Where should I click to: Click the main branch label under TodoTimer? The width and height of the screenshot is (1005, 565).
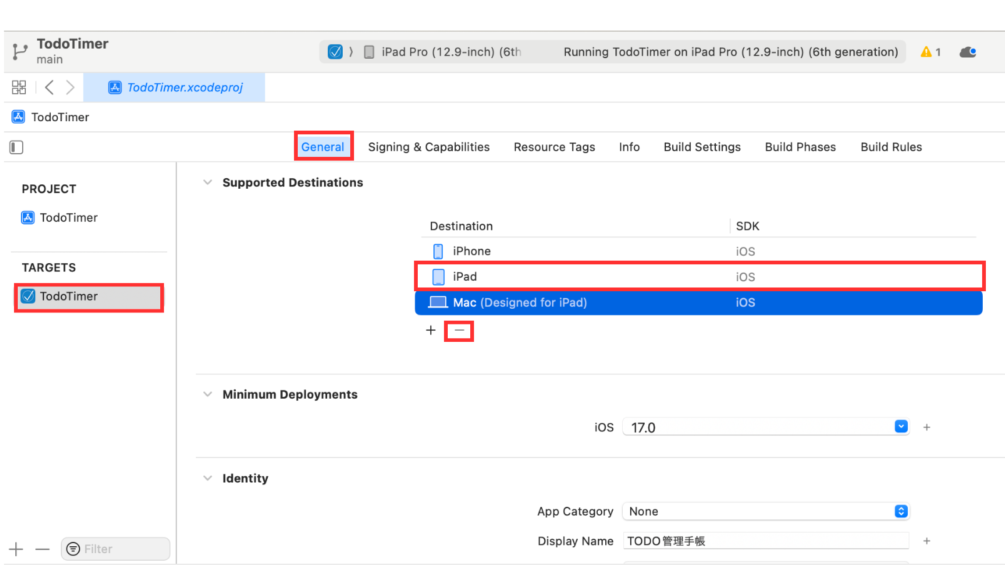pos(49,60)
